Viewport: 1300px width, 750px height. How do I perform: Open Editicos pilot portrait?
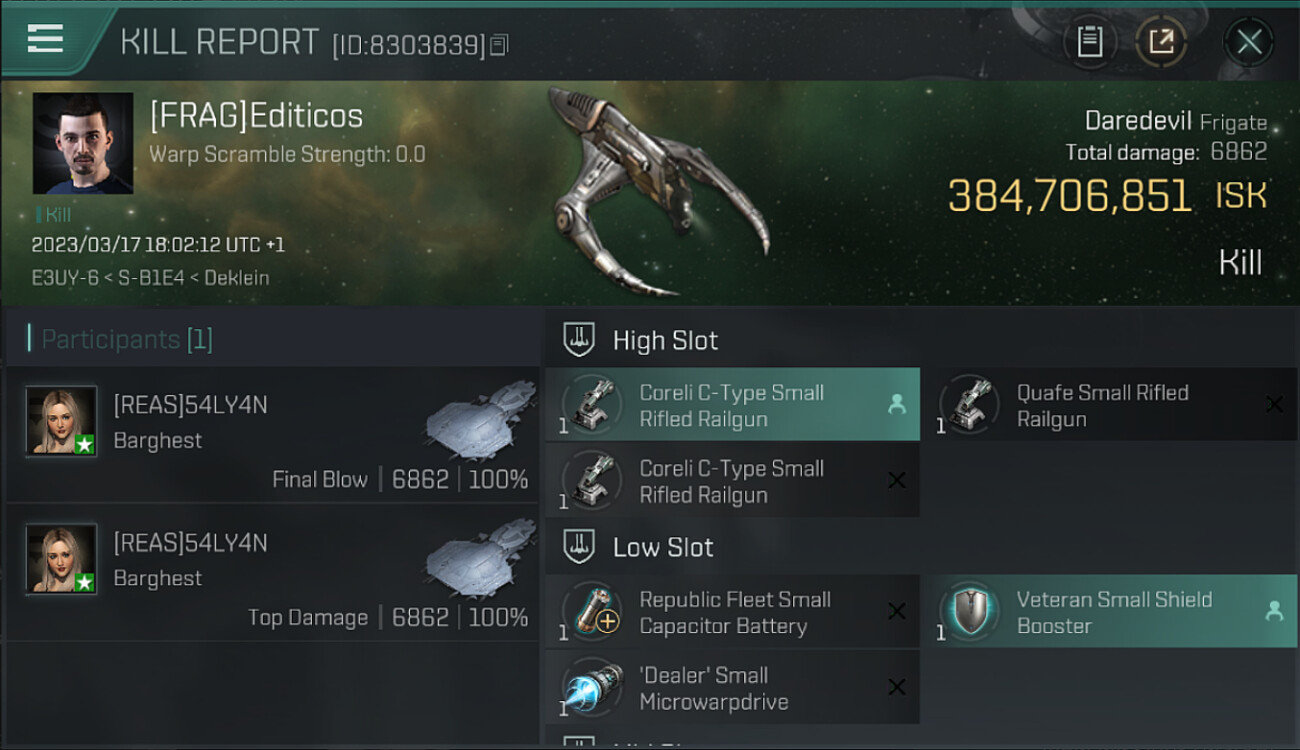tap(83, 143)
